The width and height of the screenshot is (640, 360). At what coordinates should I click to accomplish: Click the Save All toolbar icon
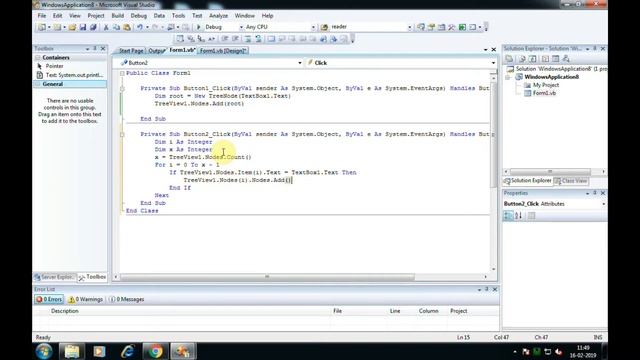point(93,27)
